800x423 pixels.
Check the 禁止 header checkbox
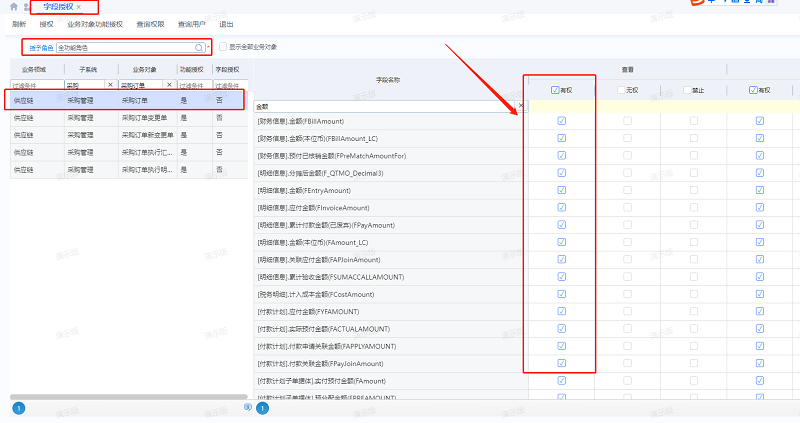click(687, 90)
